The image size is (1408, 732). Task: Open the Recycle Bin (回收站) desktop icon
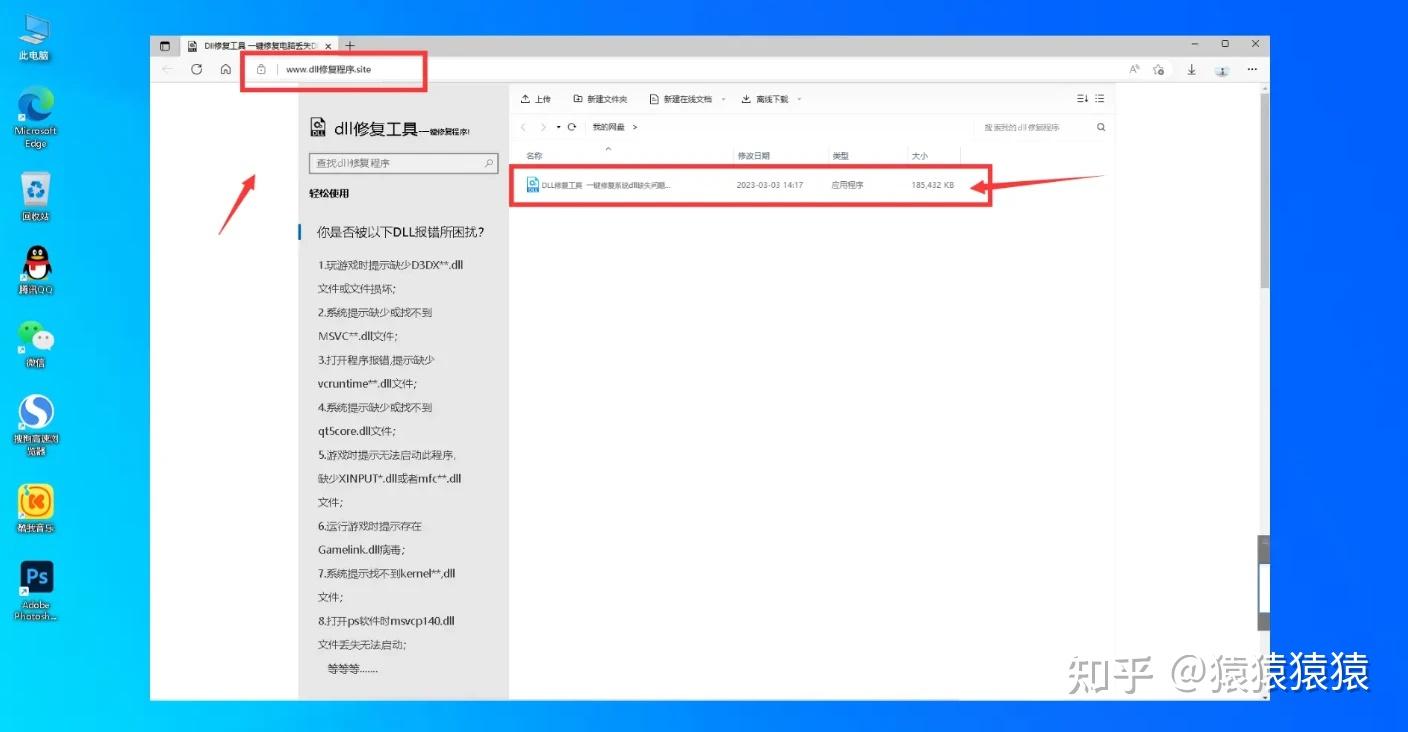[35, 196]
